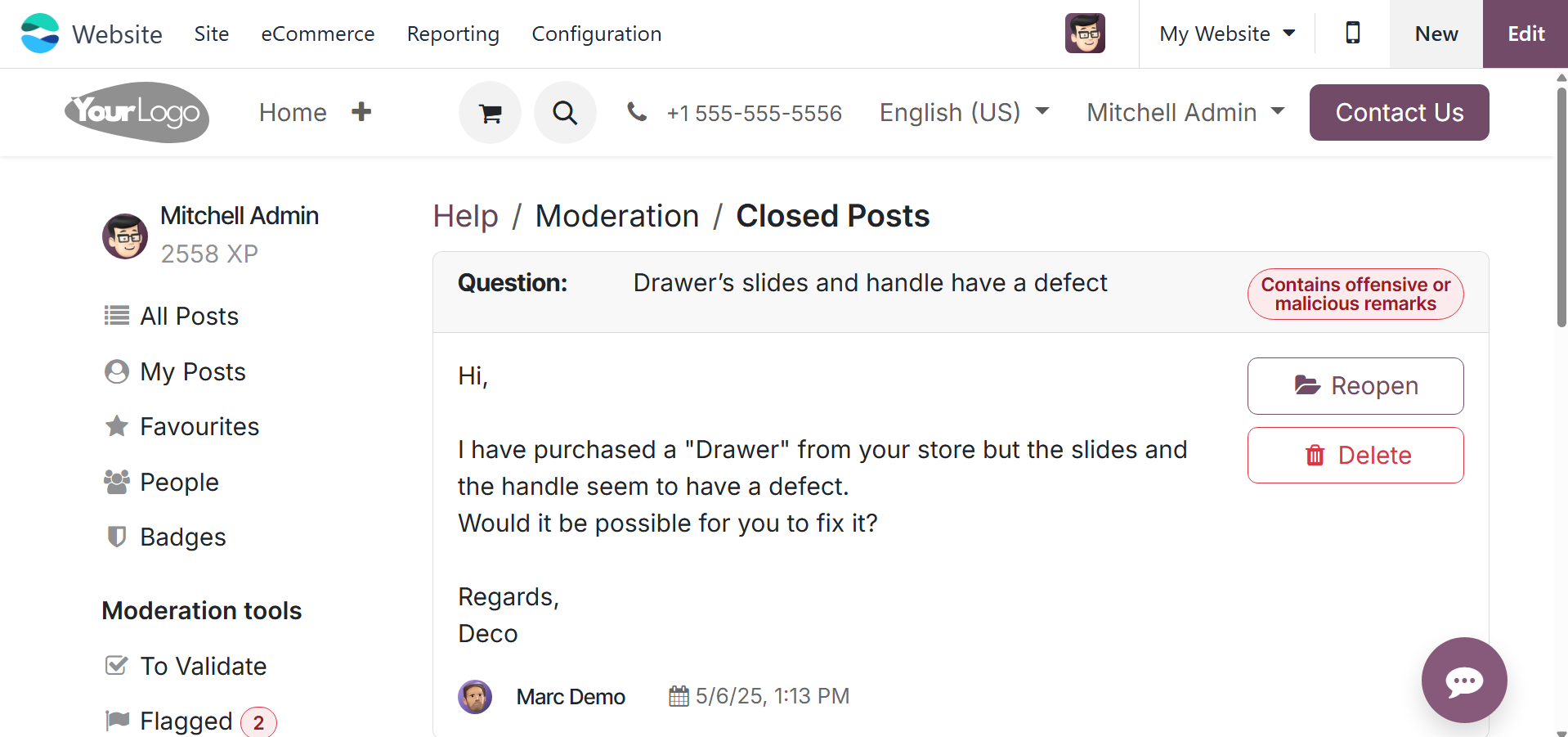Open the eCommerce menu
This screenshot has height=737, width=1568.
(x=318, y=34)
